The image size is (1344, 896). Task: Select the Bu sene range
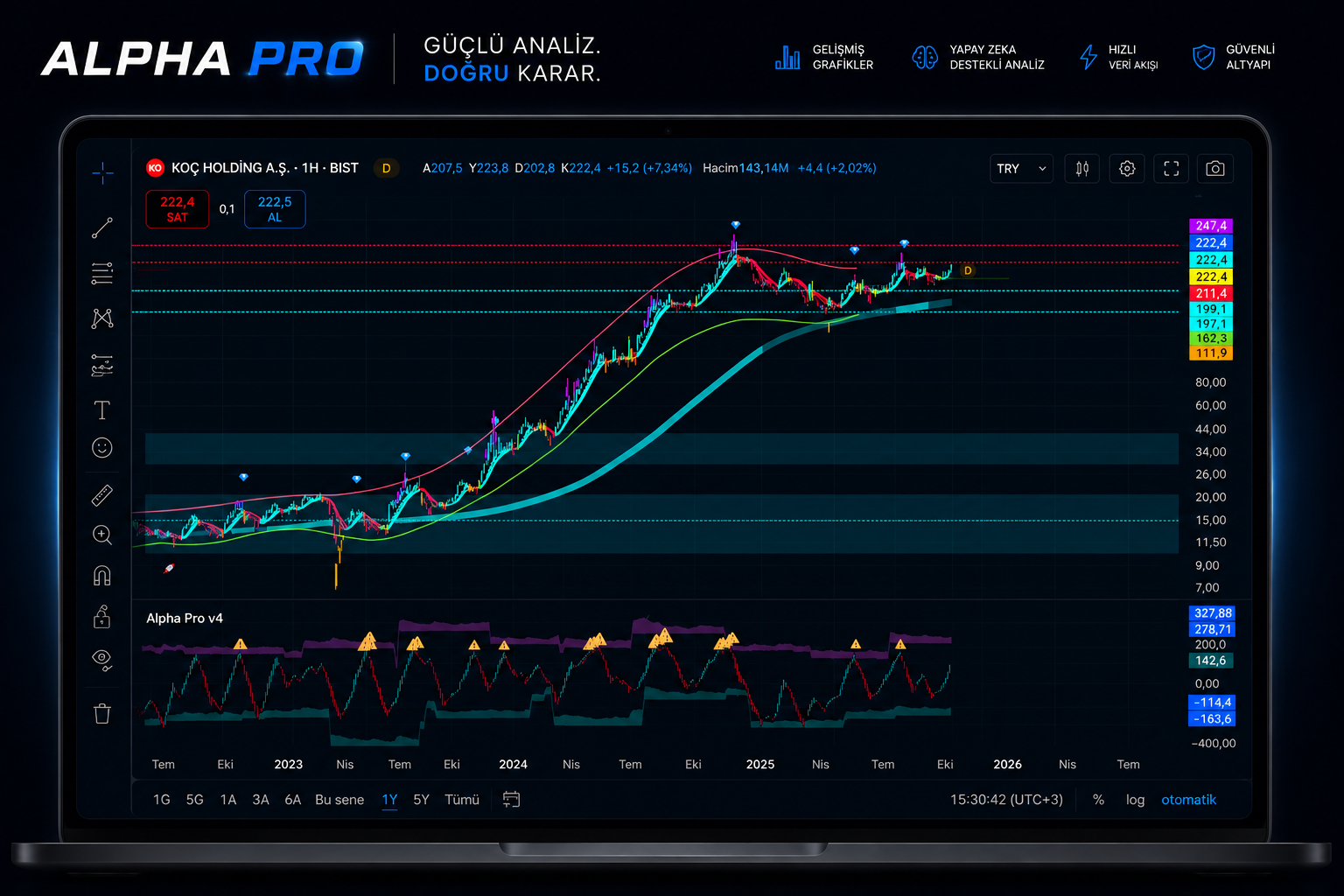coord(339,800)
